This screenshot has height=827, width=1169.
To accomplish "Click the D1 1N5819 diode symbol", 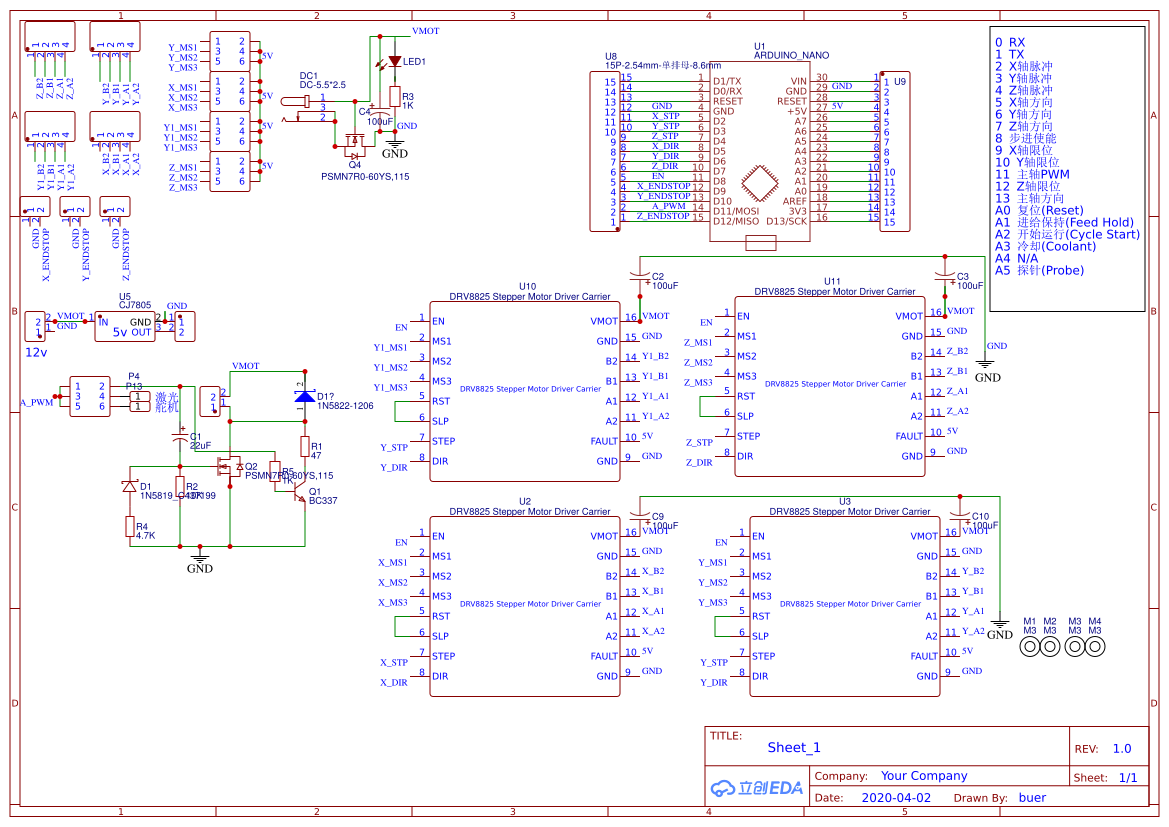I will click(130, 487).
